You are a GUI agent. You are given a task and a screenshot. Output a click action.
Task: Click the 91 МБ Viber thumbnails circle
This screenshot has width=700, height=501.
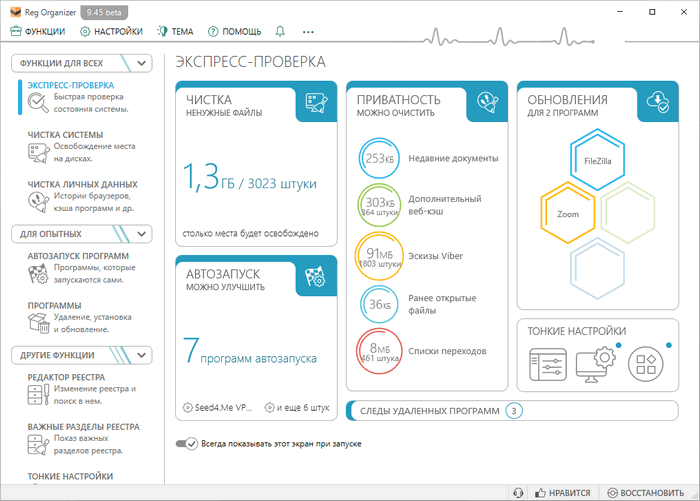click(379, 256)
